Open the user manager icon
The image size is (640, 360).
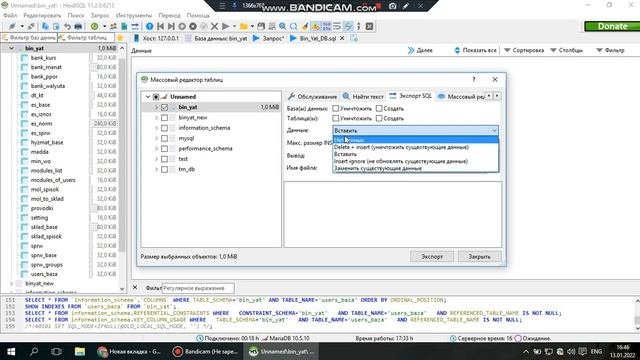(113, 26)
